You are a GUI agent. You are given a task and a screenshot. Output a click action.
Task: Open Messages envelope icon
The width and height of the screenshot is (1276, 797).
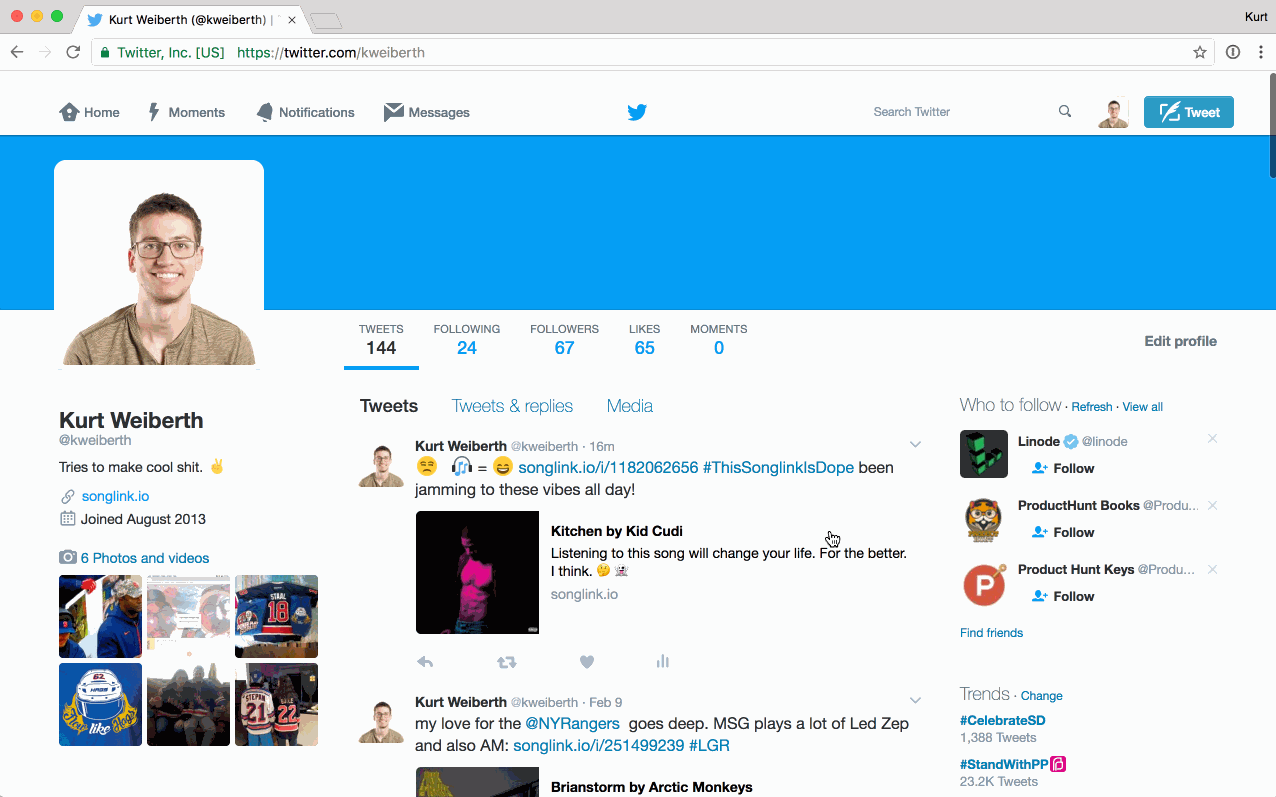pos(394,112)
